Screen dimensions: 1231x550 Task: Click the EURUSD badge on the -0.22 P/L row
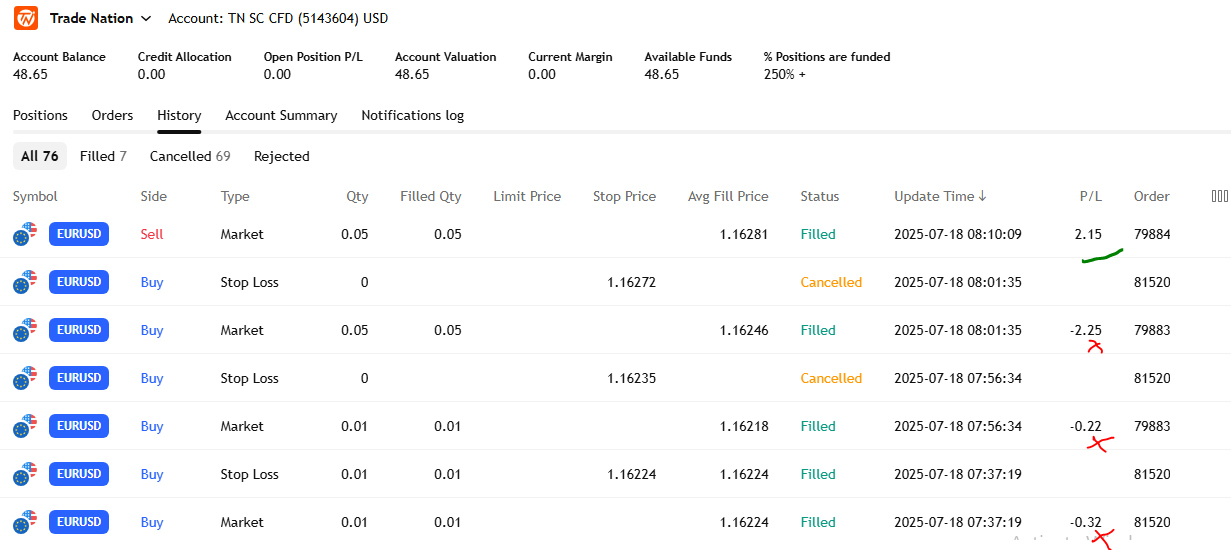[79, 426]
